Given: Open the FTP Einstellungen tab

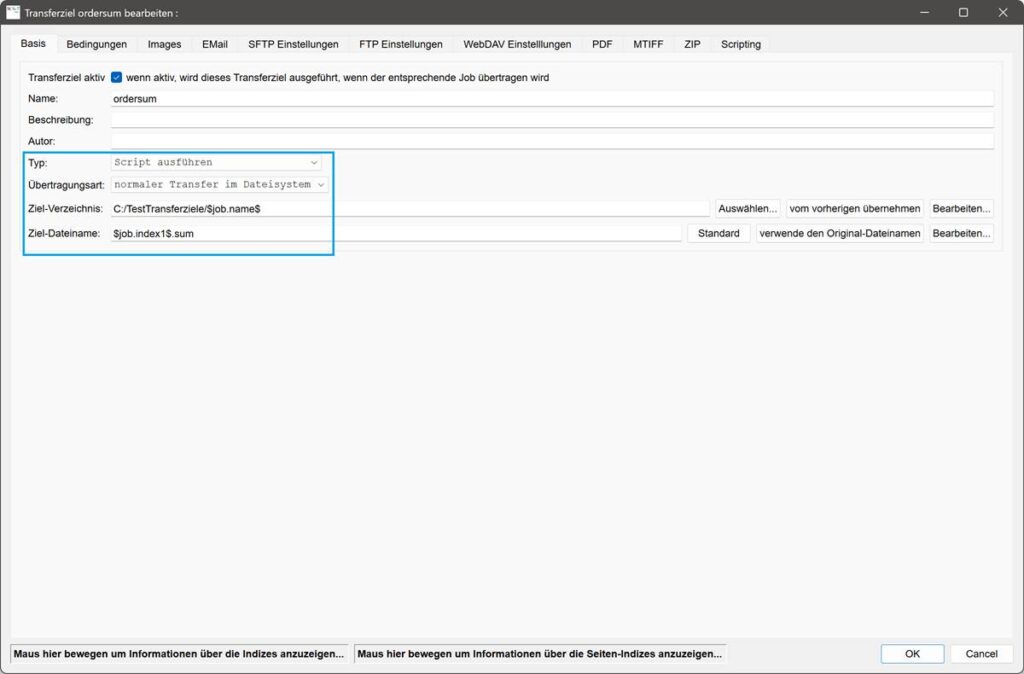Looking at the screenshot, I should pos(400,44).
